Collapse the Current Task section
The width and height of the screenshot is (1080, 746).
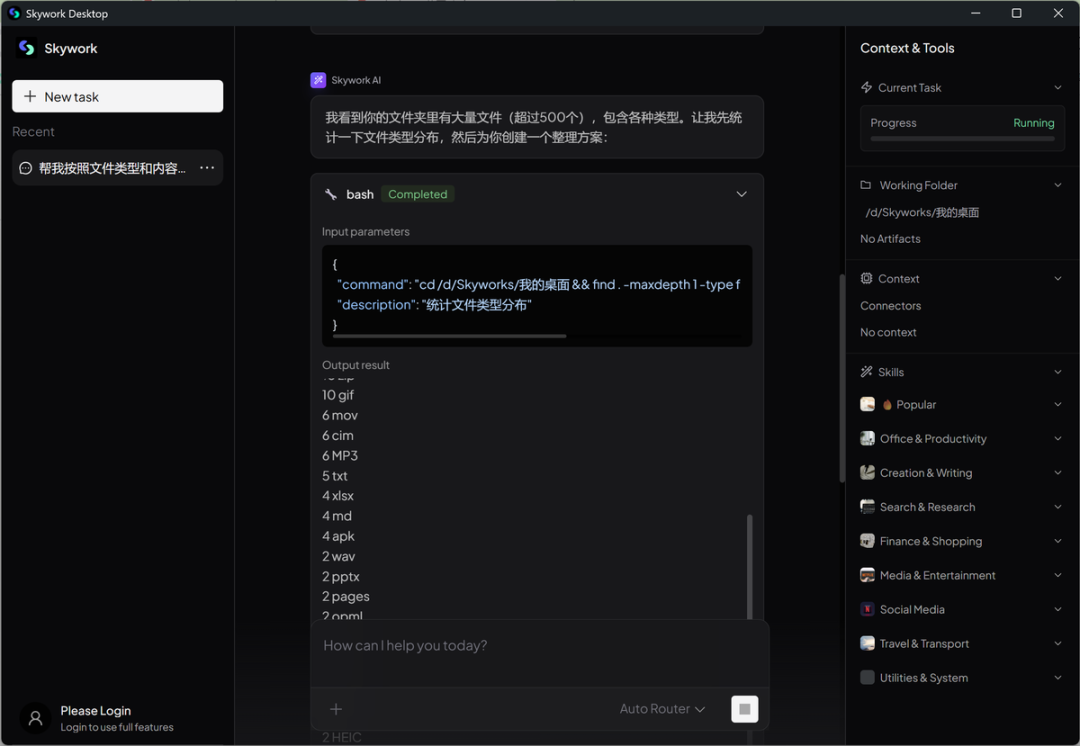[1058, 87]
